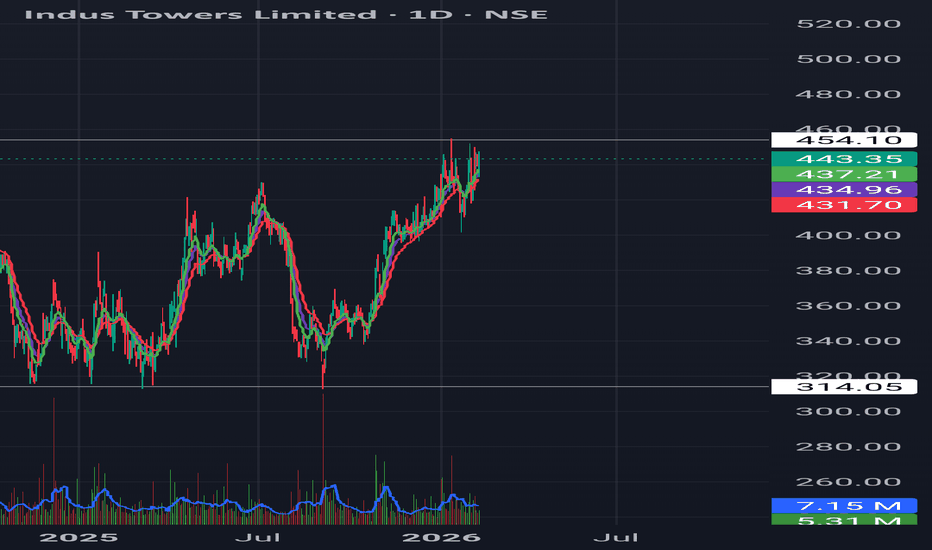Click the 260.00 price axis label
Screen dimensions: 932x550
coord(848,482)
